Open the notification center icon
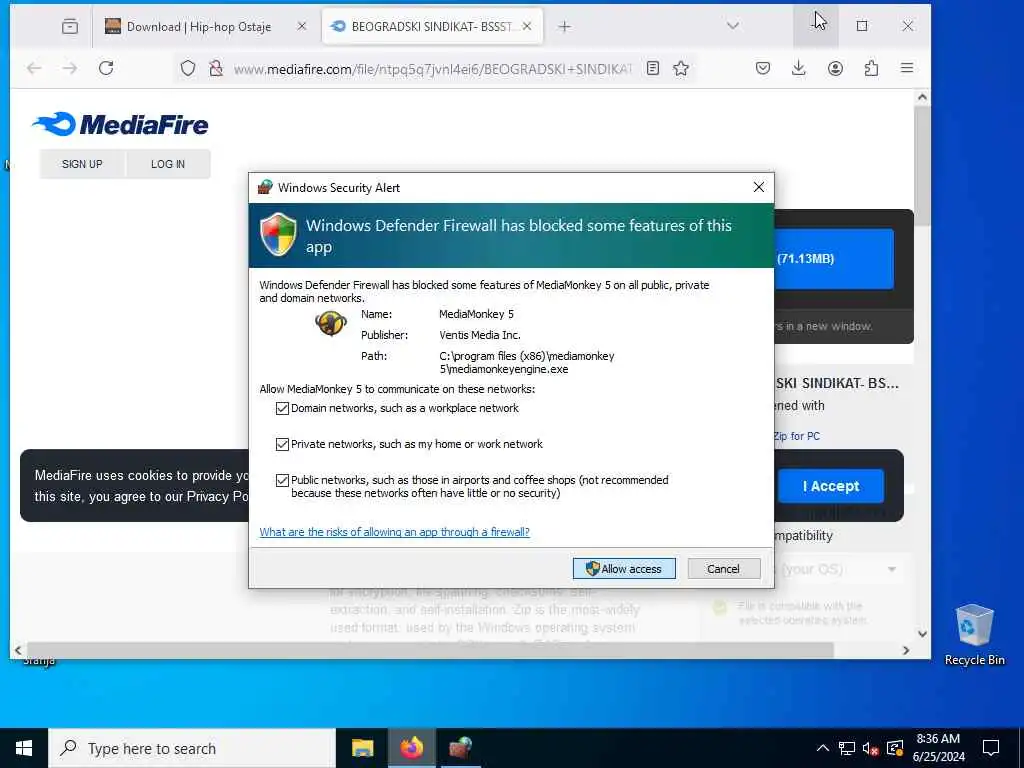Screen dimensions: 1024x768 click(991, 748)
